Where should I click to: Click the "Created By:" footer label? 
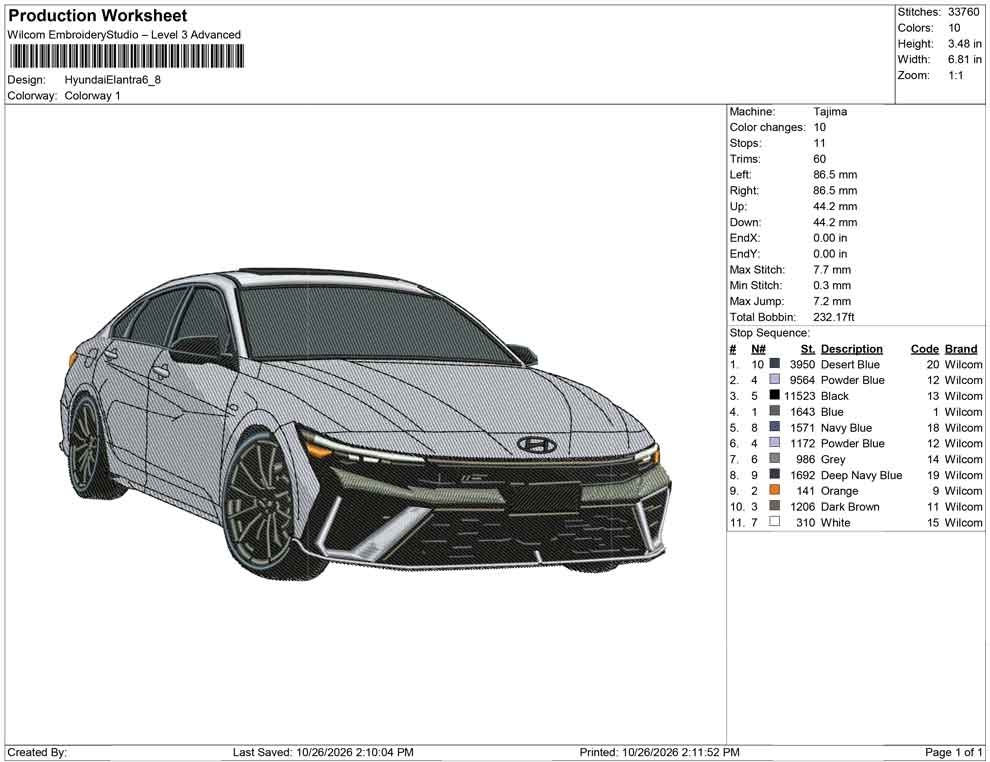tap(37, 752)
